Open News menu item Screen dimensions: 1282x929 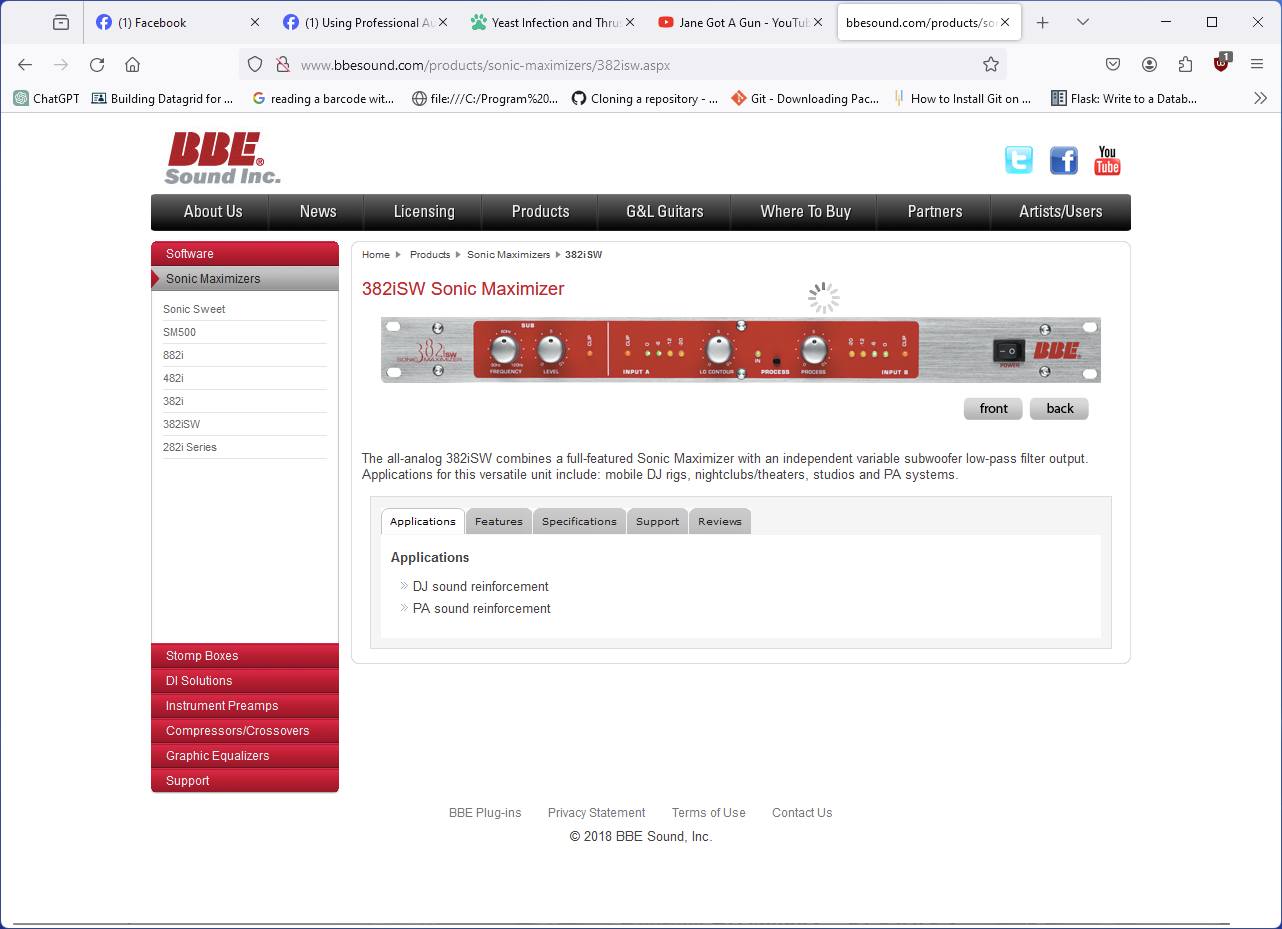pos(318,211)
